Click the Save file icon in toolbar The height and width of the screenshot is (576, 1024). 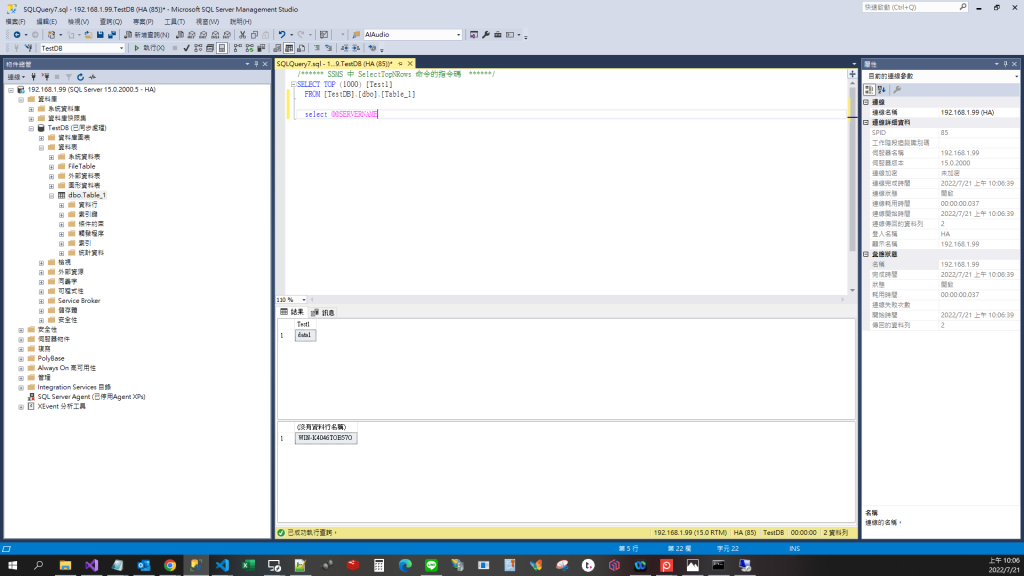click(100, 35)
